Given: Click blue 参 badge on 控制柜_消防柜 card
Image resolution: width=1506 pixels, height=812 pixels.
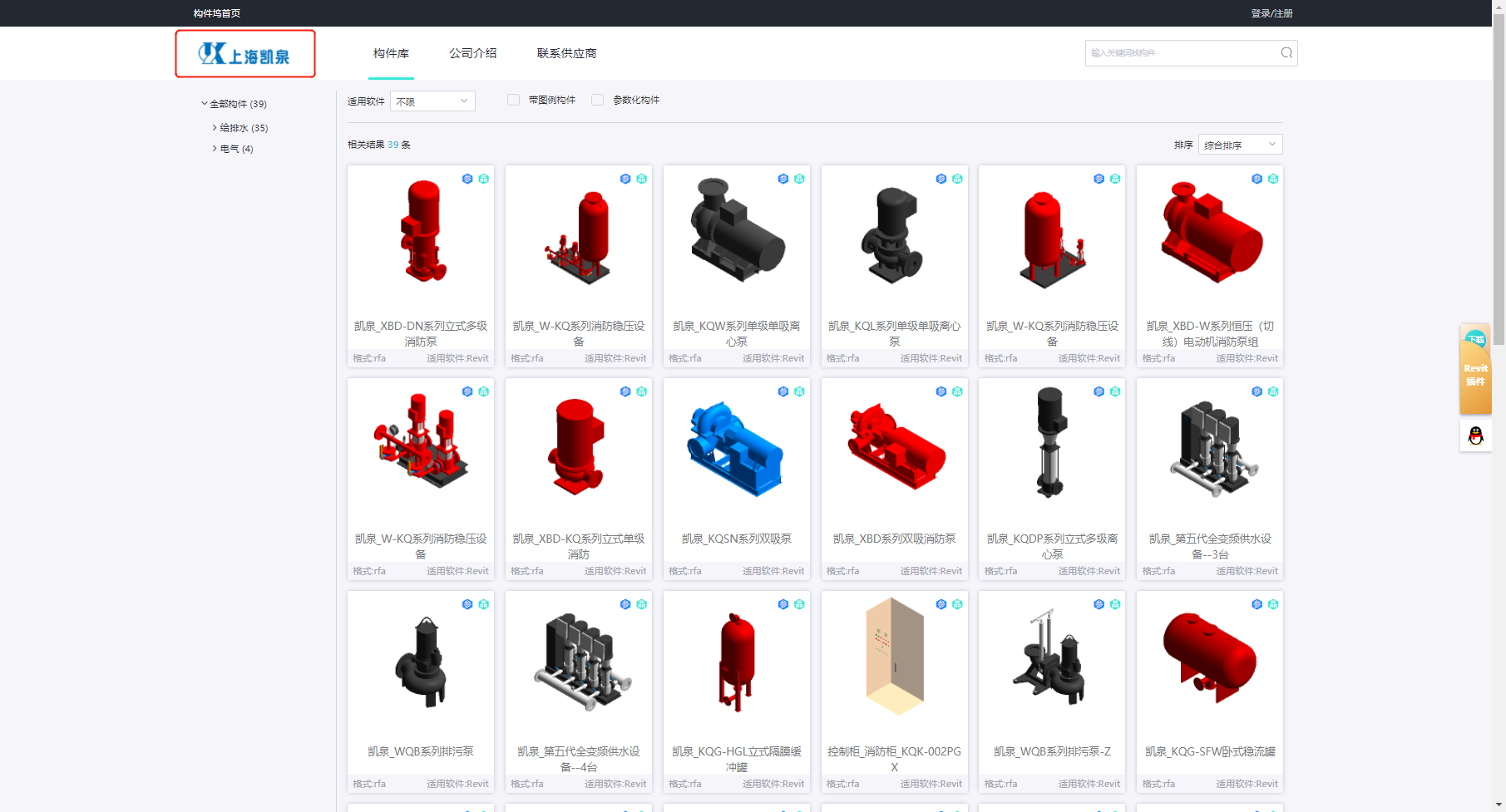Looking at the screenshot, I should click(941, 604).
